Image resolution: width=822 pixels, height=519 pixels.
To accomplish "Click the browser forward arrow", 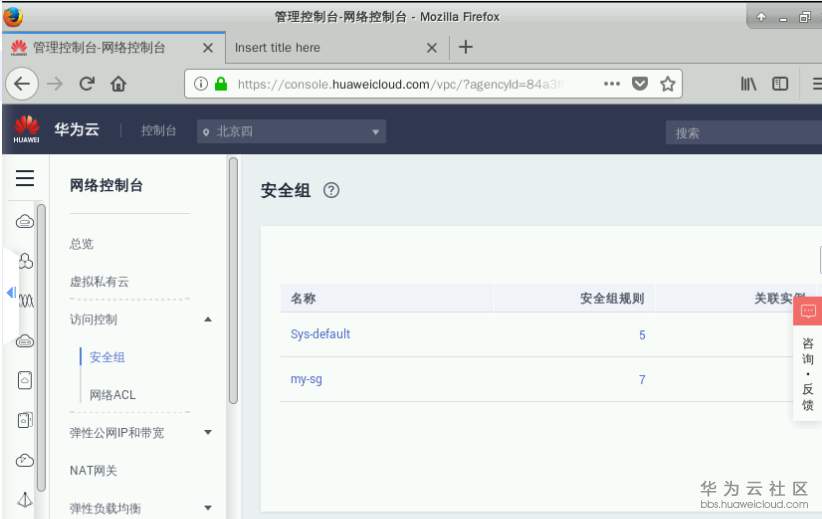I will click(x=55, y=84).
